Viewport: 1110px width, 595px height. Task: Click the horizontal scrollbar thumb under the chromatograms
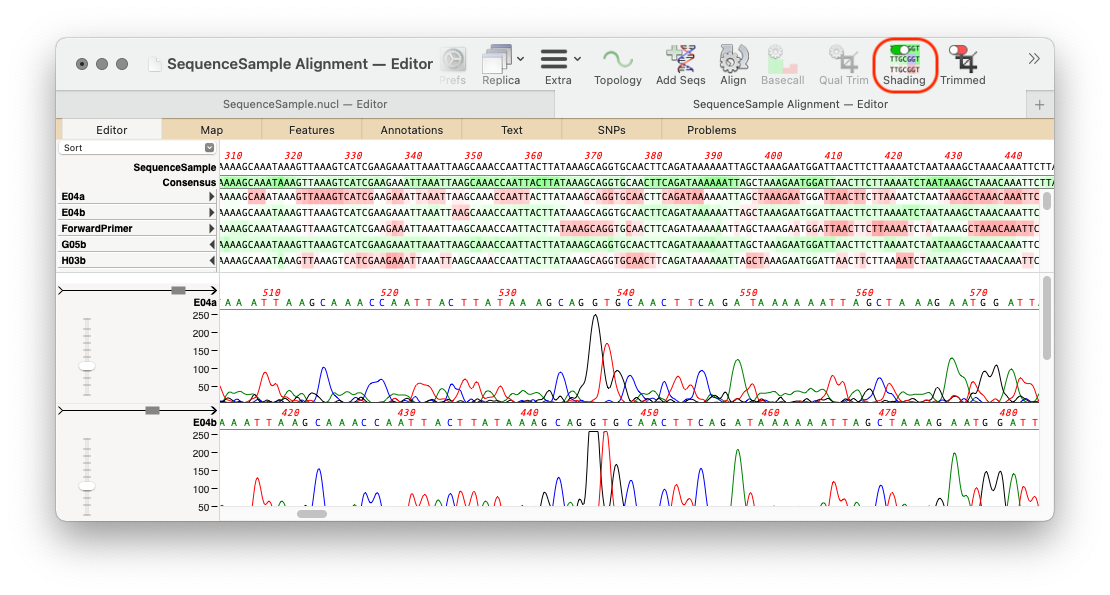[x=311, y=514]
